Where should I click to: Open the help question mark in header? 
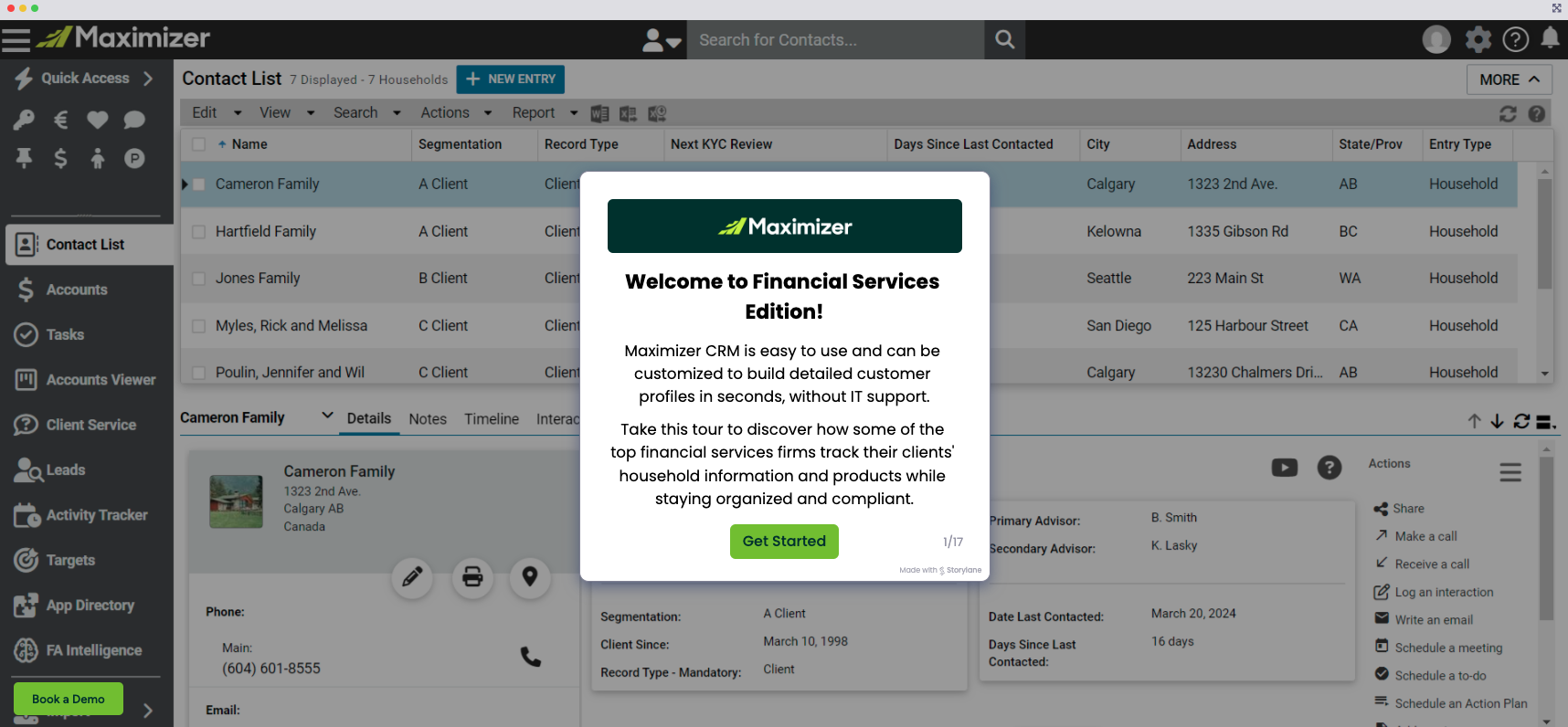1515,39
